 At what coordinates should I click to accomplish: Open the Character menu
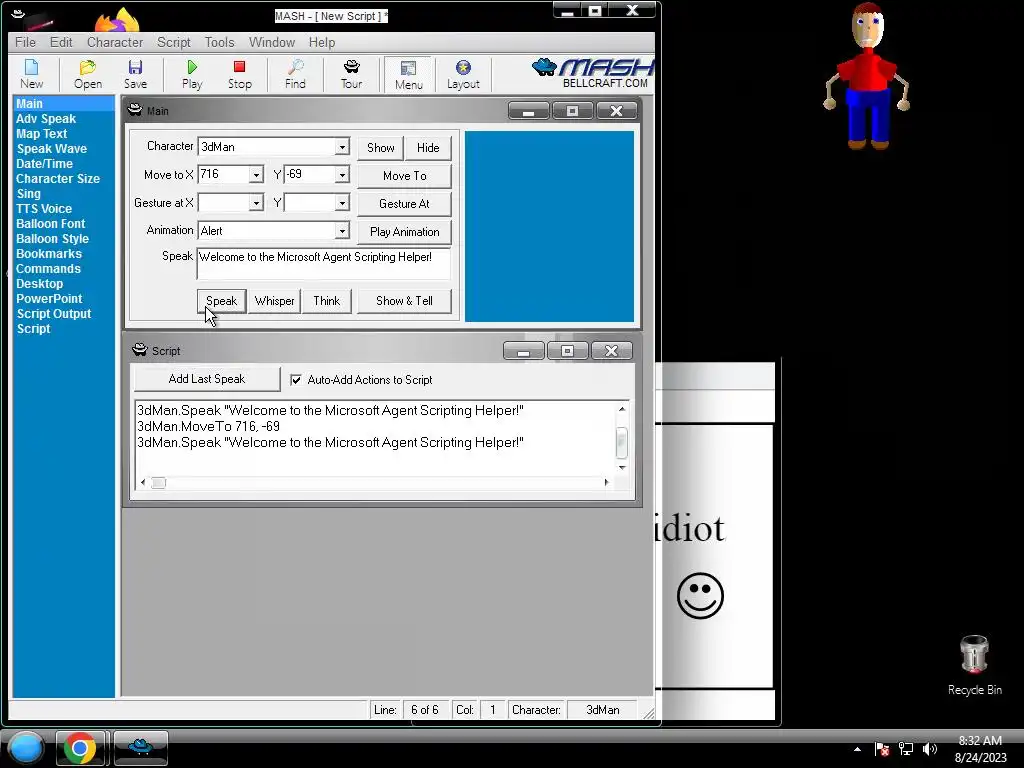pos(115,42)
